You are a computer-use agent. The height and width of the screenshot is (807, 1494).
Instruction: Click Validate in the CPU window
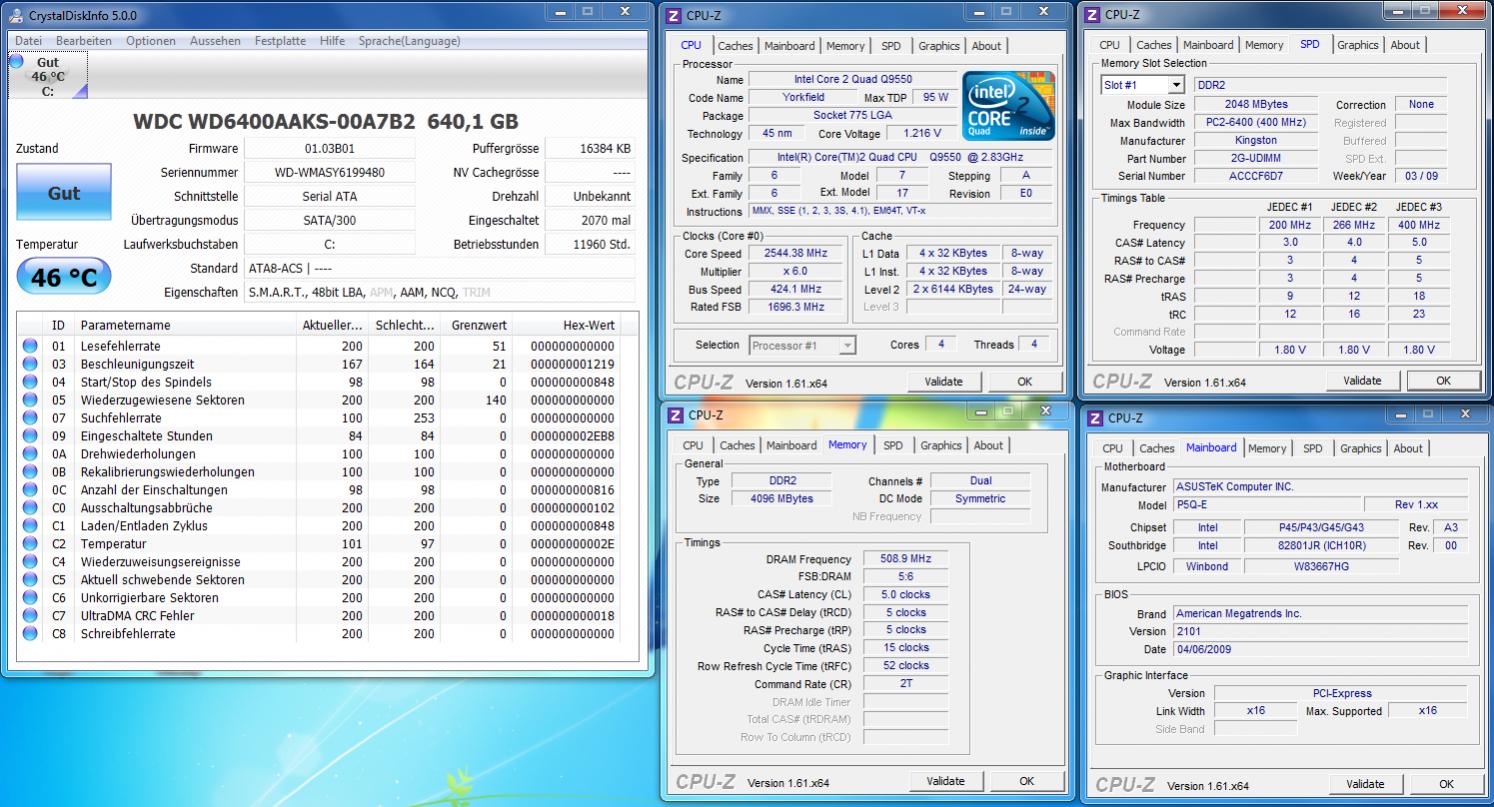pyautogui.click(x=944, y=381)
